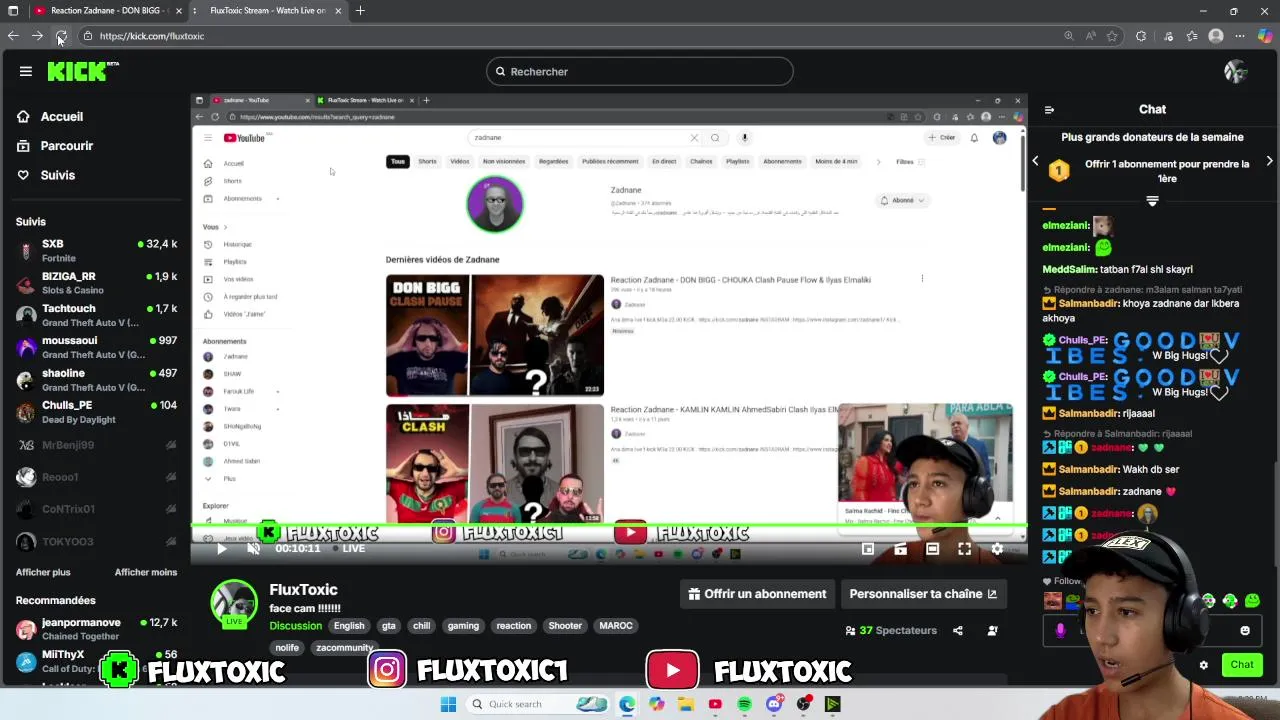Go back in browser history
This screenshot has width=1280, height=720.
(13, 36)
